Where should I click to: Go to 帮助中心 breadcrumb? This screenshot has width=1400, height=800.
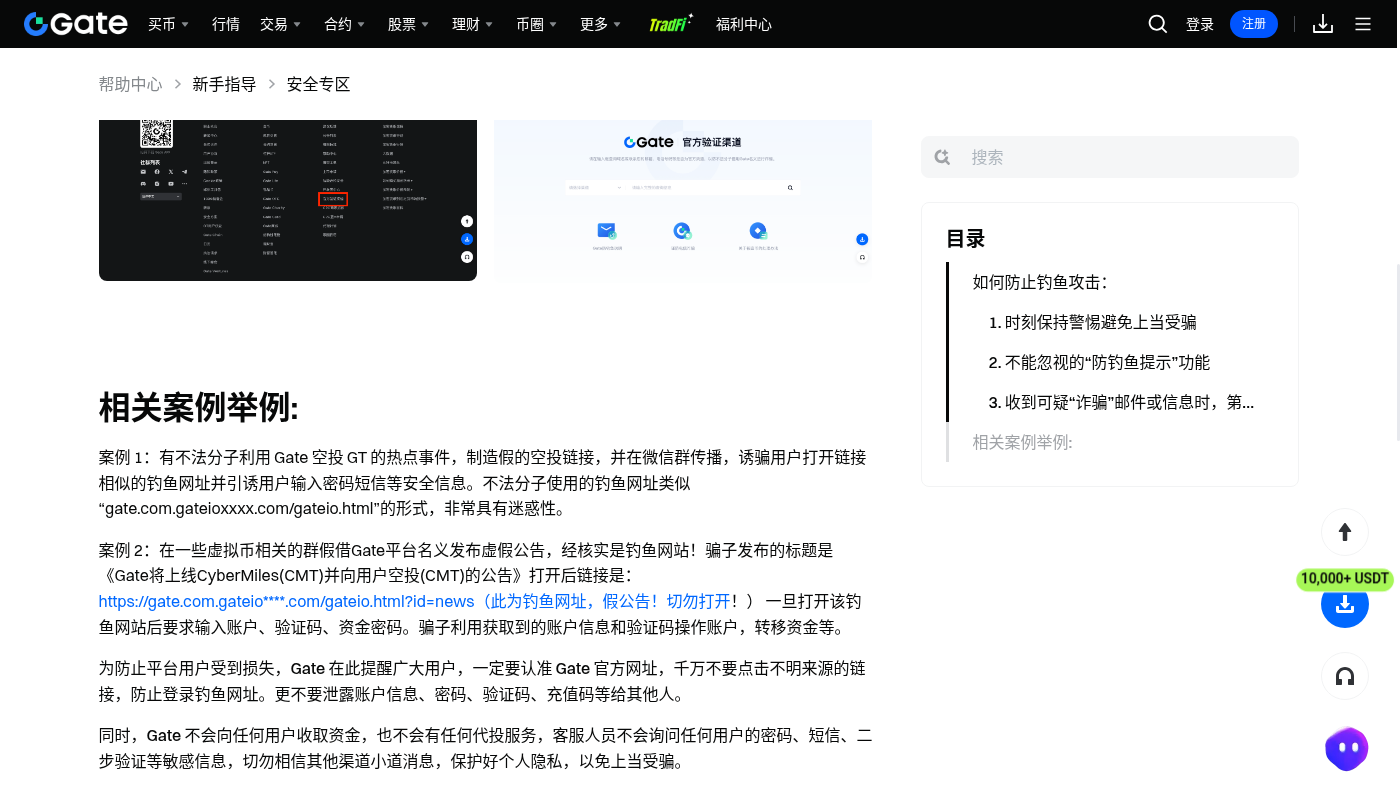pos(130,84)
